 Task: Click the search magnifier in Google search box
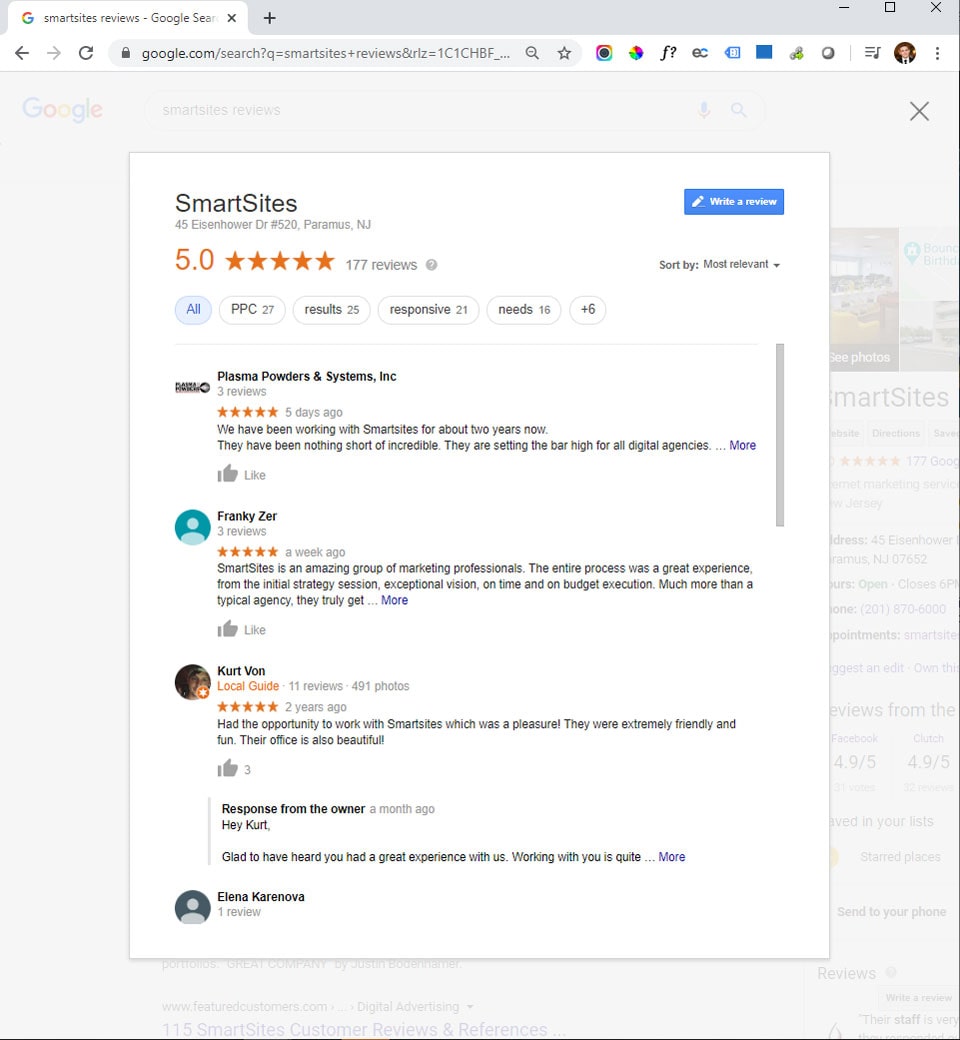tap(738, 110)
